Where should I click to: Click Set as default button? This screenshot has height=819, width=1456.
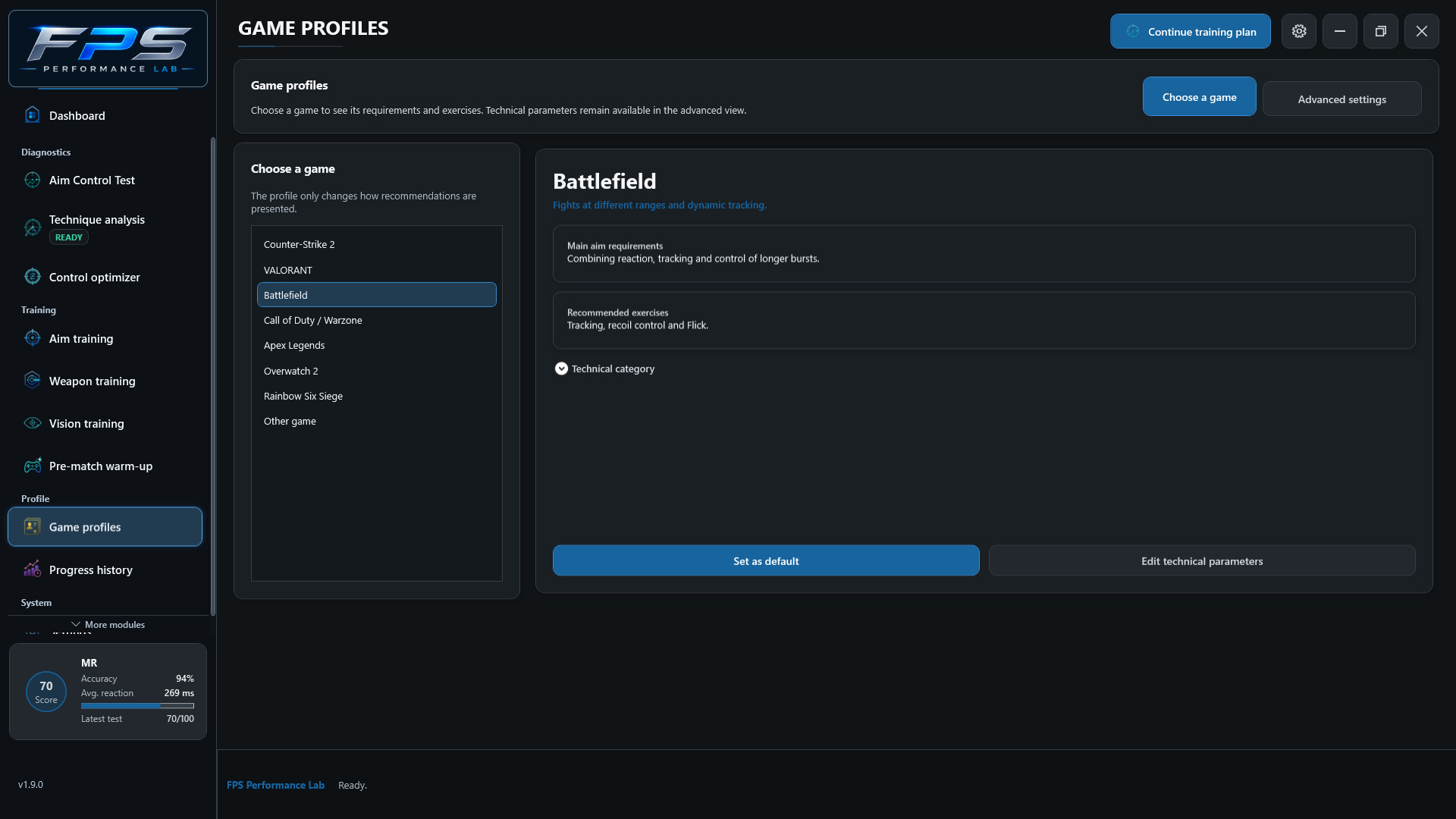[766, 560]
